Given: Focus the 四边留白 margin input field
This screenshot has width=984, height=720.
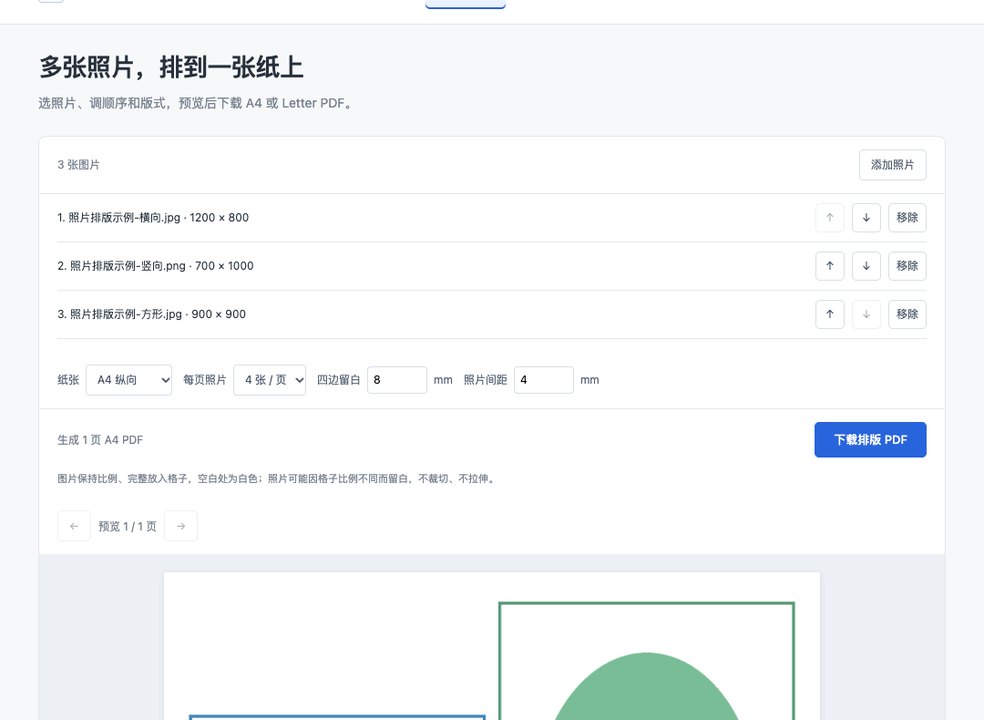Looking at the screenshot, I should pyautogui.click(x=397, y=380).
